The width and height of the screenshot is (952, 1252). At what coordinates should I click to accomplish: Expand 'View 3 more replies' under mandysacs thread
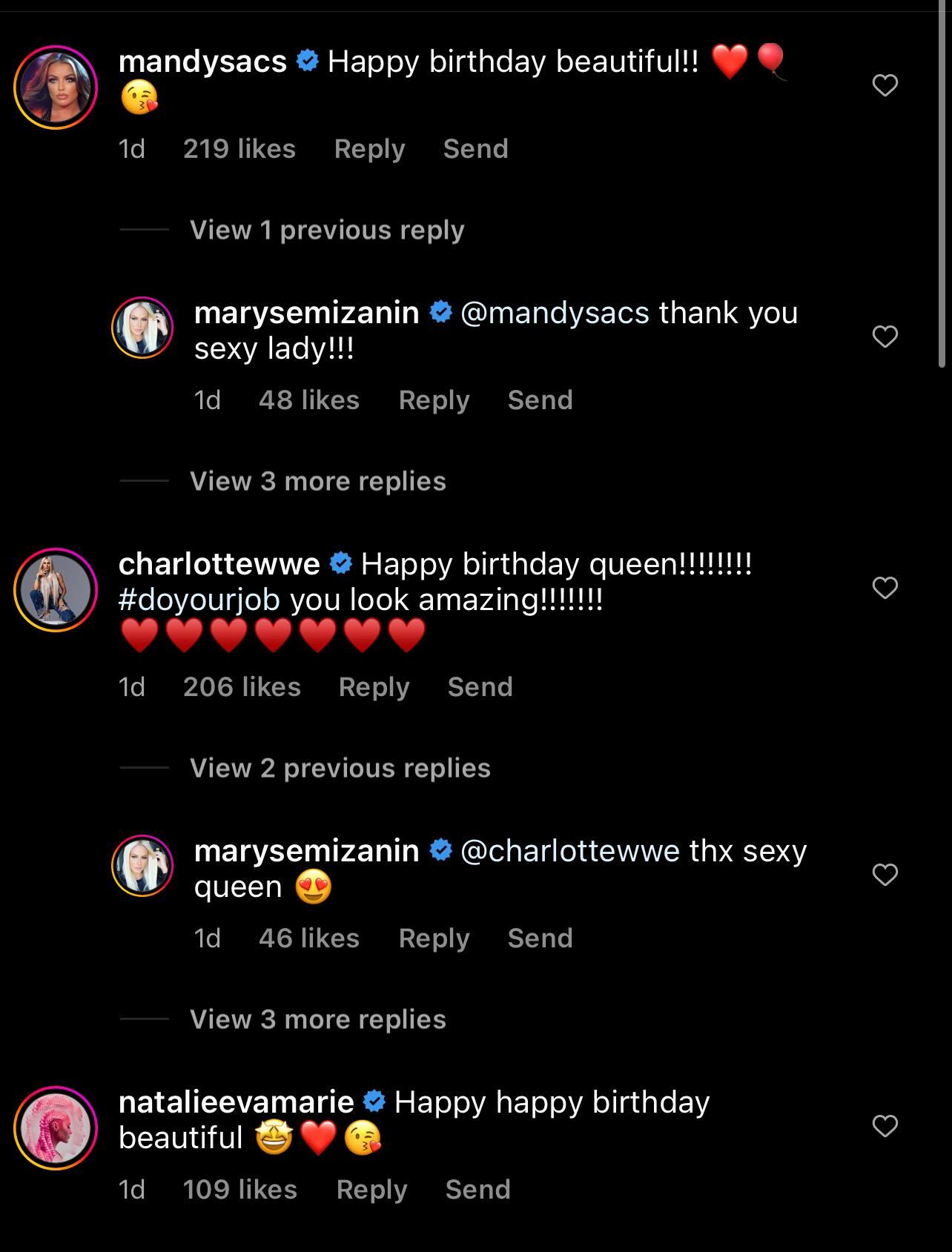318,481
